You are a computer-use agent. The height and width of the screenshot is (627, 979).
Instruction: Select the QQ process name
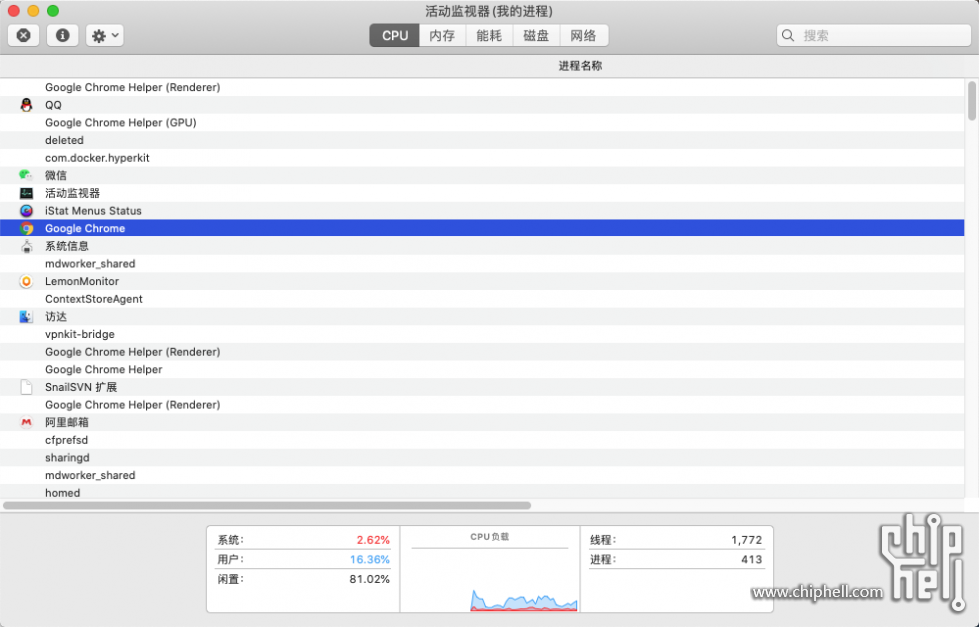pos(53,105)
